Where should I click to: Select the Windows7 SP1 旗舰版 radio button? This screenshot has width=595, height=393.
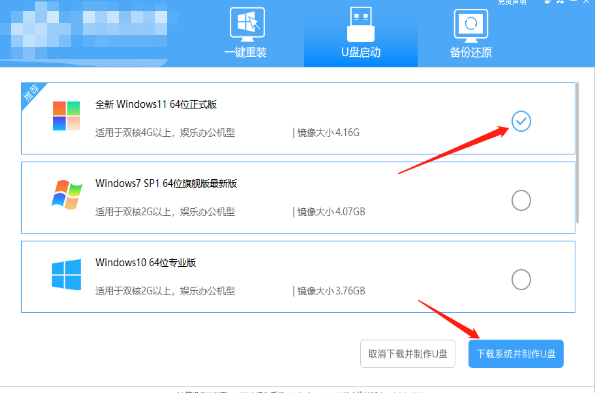(x=521, y=200)
